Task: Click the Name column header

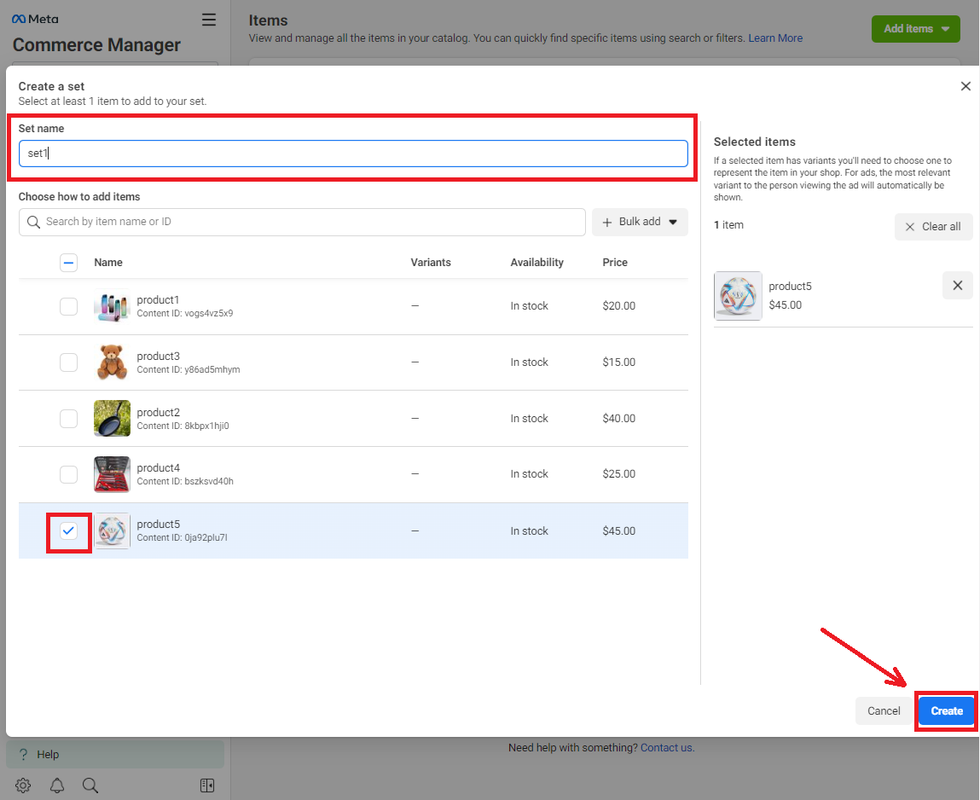Action: pos(108,262)
